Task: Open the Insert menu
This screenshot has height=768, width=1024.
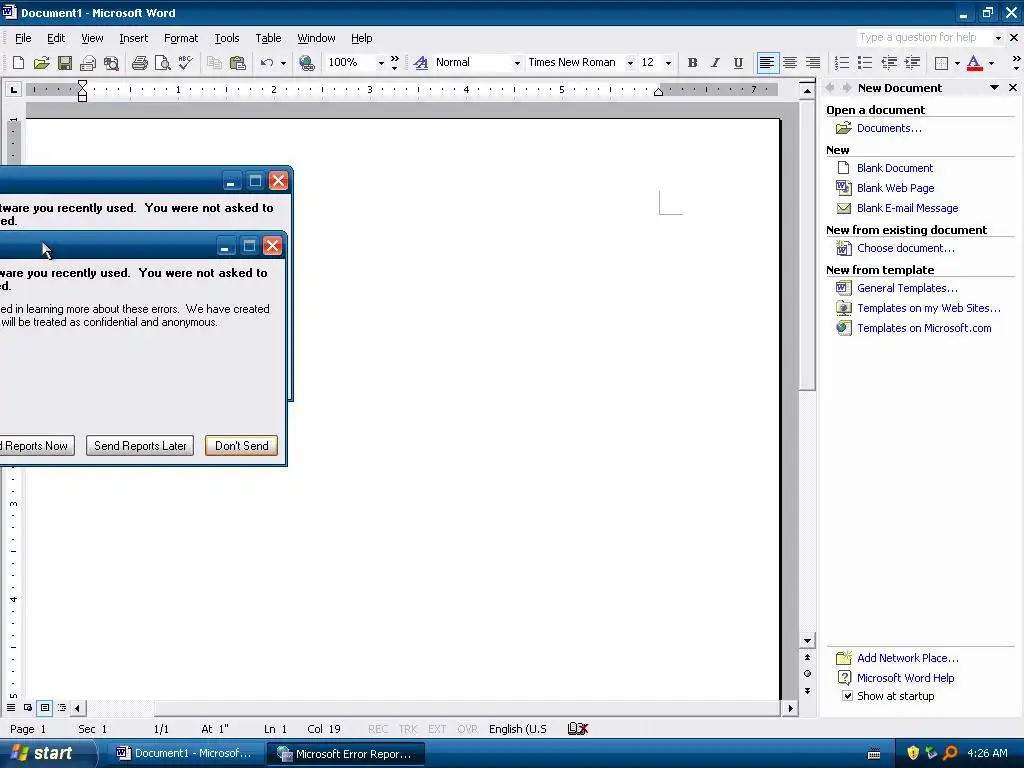Action: coord(133,38)
